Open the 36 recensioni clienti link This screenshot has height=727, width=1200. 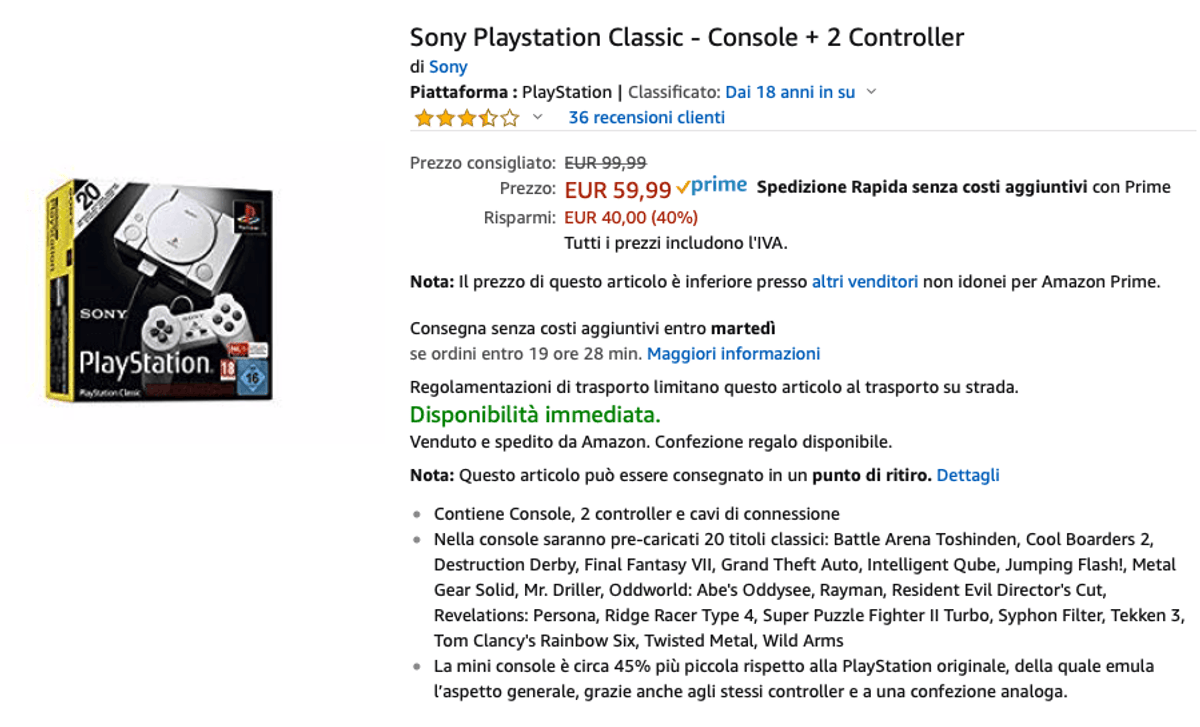pyautogui.click(x=646, y=117)
